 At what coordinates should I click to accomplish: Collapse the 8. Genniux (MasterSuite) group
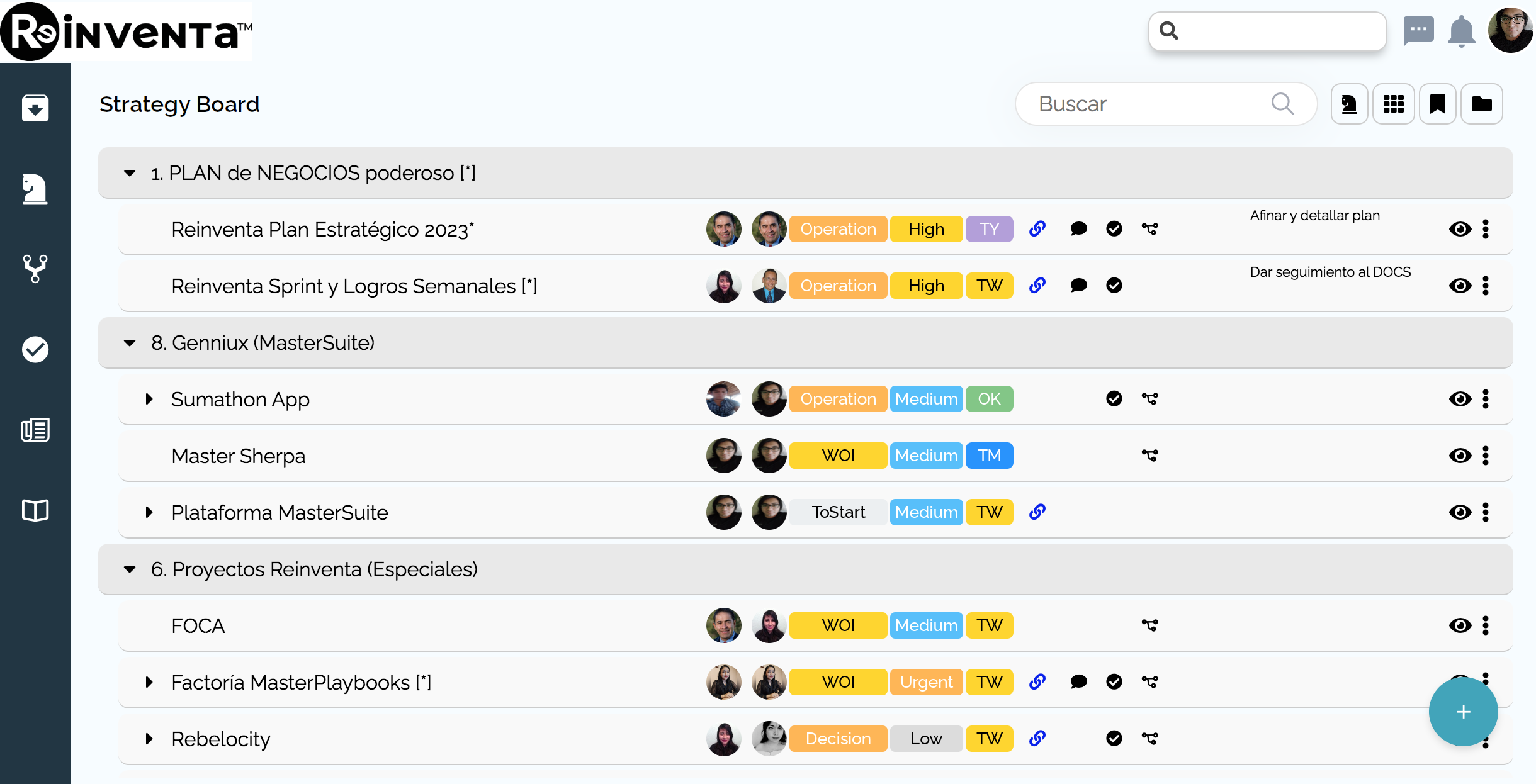pyautogui.click(x=130, y=343)
